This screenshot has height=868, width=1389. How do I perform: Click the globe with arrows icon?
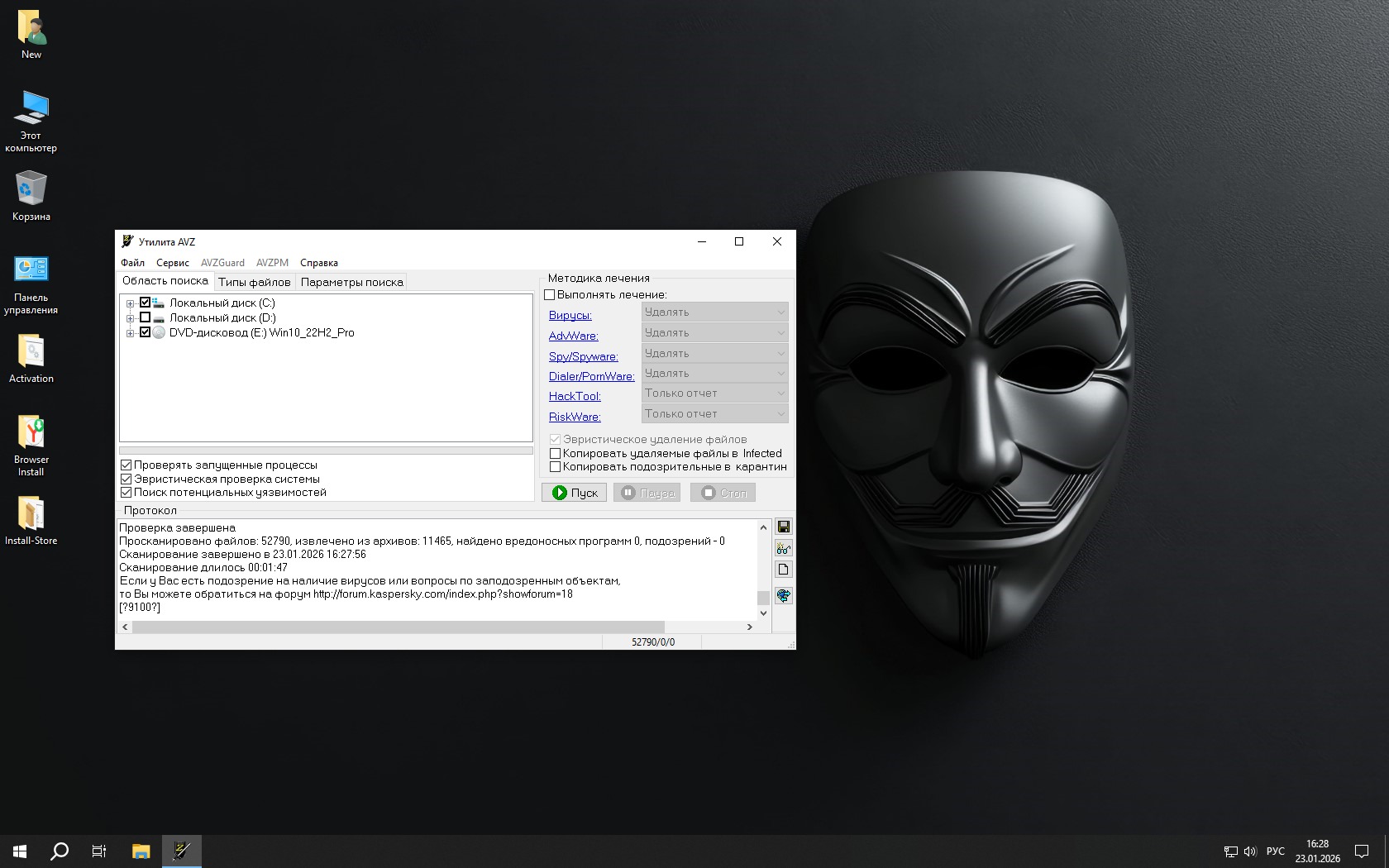click(x=783, y=595)
